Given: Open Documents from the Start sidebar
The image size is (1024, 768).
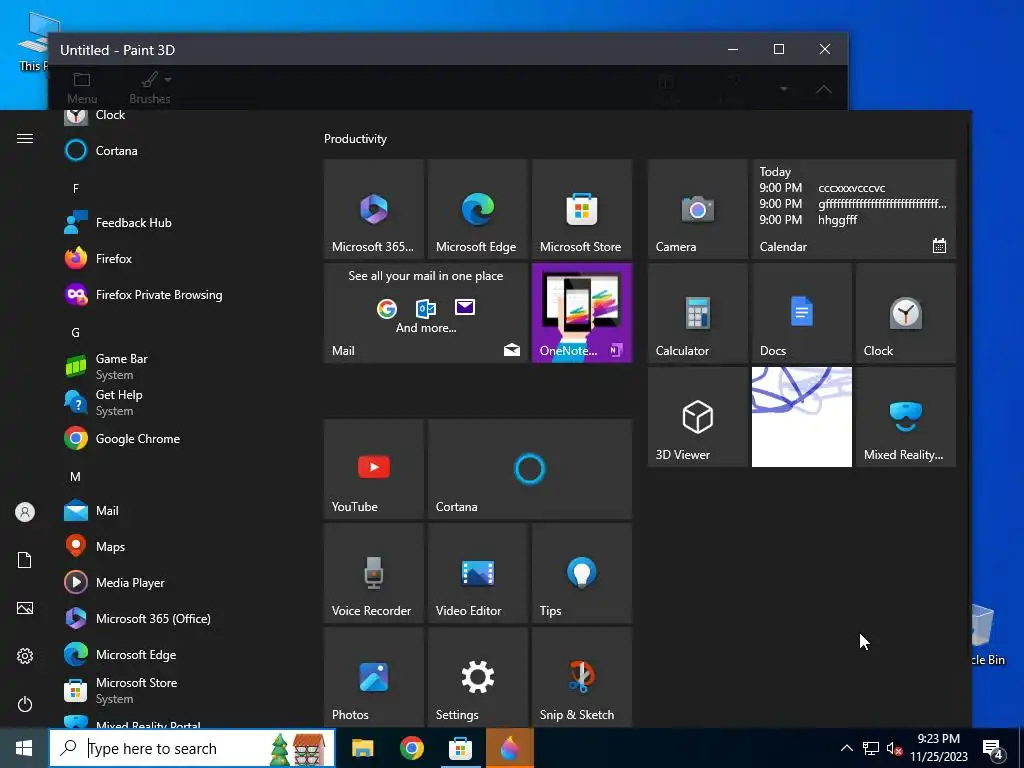Looking at the screenshot, I should click(x=25, y=560).
